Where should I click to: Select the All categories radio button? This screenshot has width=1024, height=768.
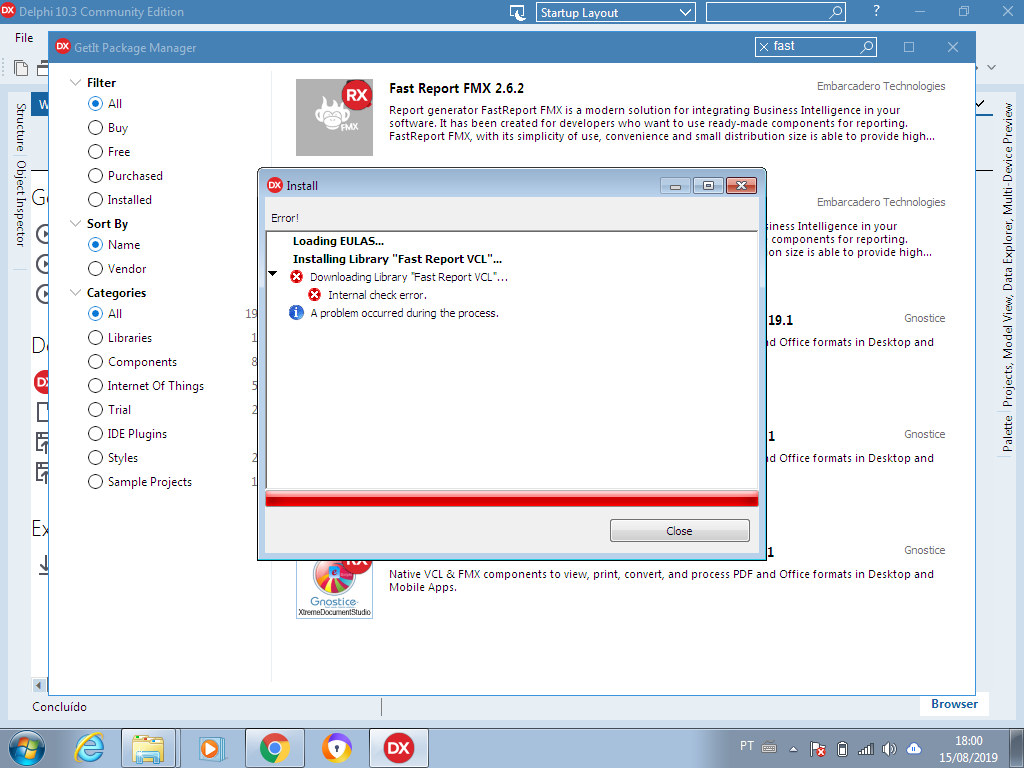pyautogui.click(x=95, y=313)
